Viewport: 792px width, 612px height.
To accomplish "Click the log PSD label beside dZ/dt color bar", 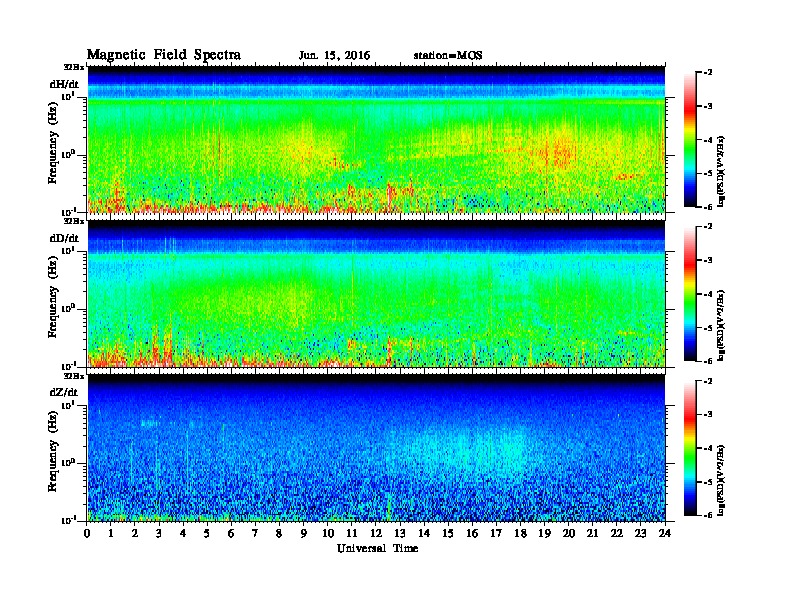I will 721,480.
